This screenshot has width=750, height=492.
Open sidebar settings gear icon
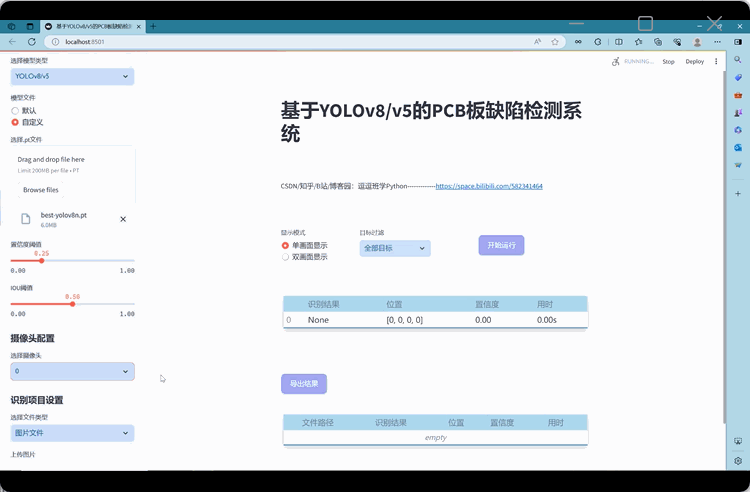(738, 461)
